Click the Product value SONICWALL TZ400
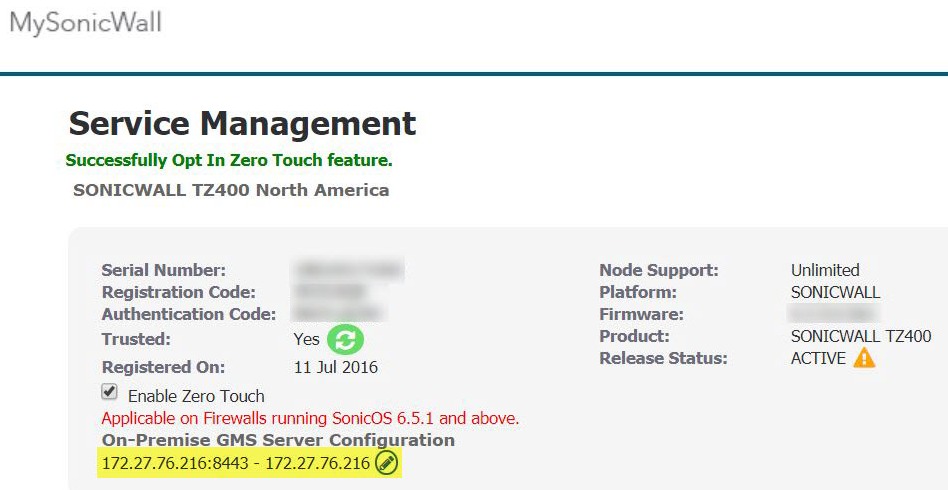The width and height of the screenshot is (948, 490). pyautogui.click(x=860, y=336)
